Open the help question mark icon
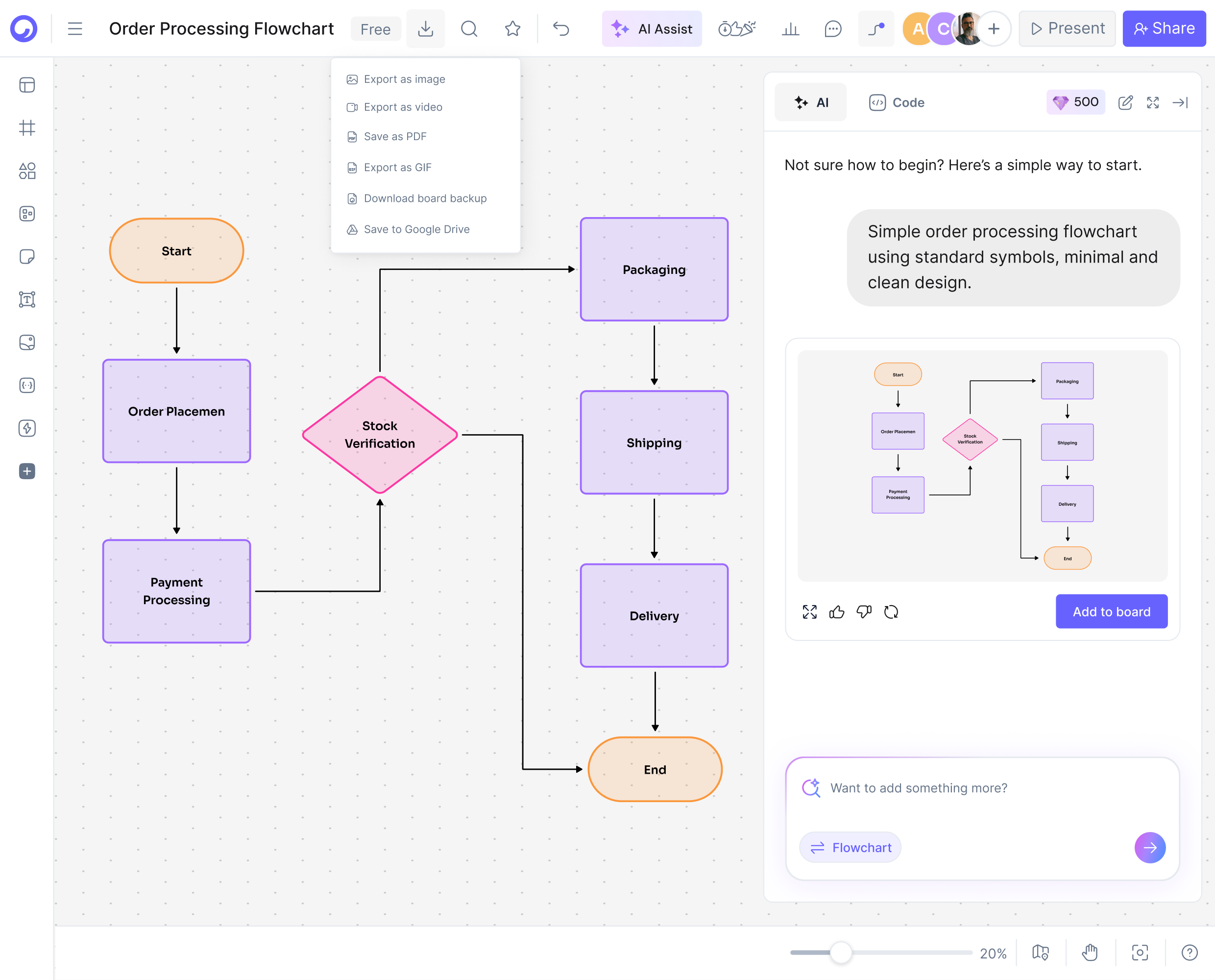This screenshot has width=1215, height=980. (x=1190, y=953)
